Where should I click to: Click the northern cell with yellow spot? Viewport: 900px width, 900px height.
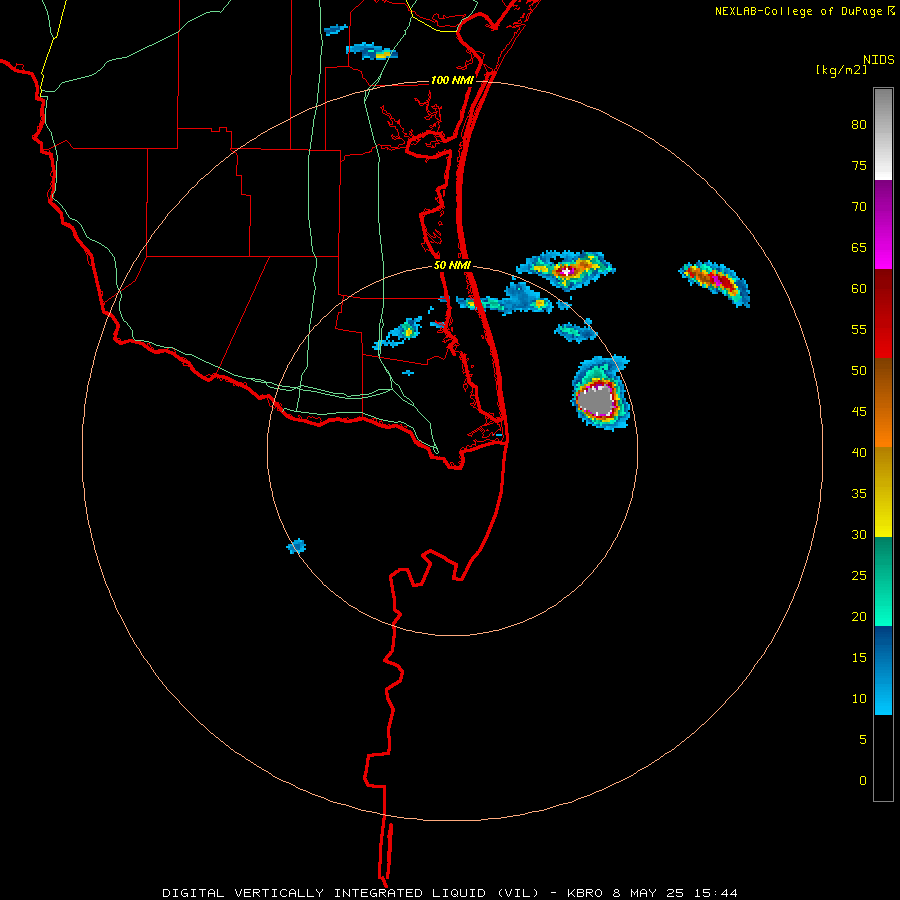(x=371, y=51)
